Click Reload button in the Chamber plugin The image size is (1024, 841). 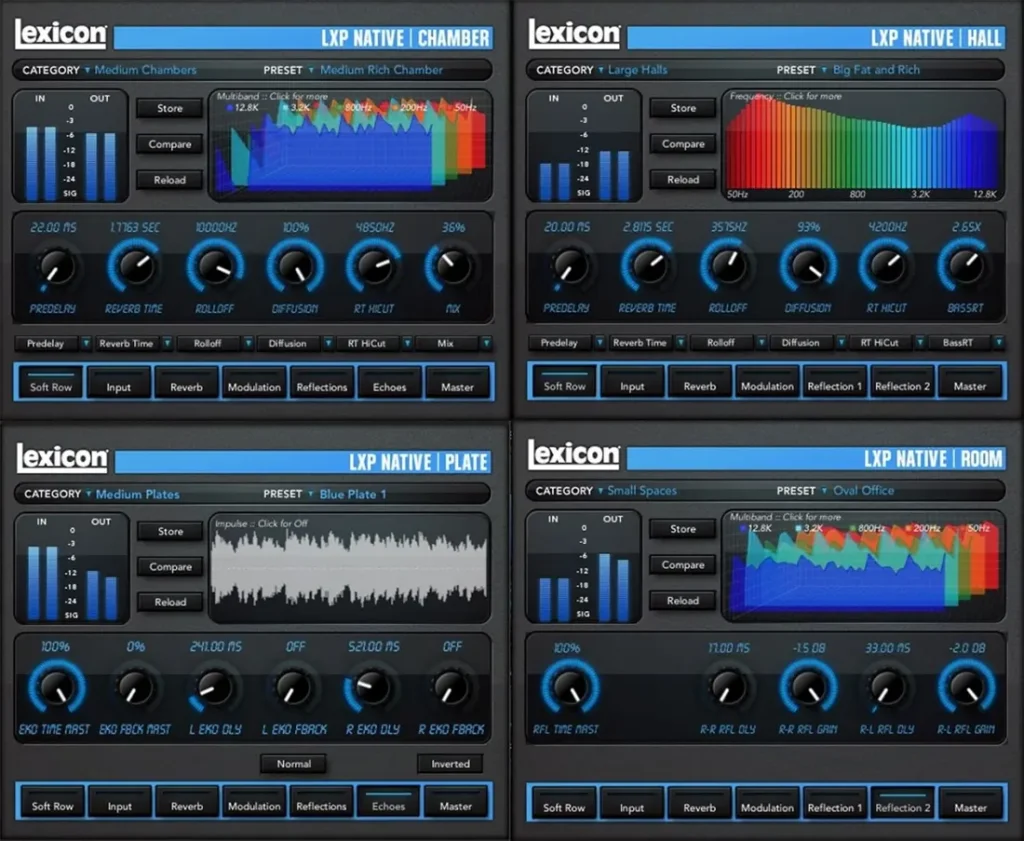pos(170,180)
